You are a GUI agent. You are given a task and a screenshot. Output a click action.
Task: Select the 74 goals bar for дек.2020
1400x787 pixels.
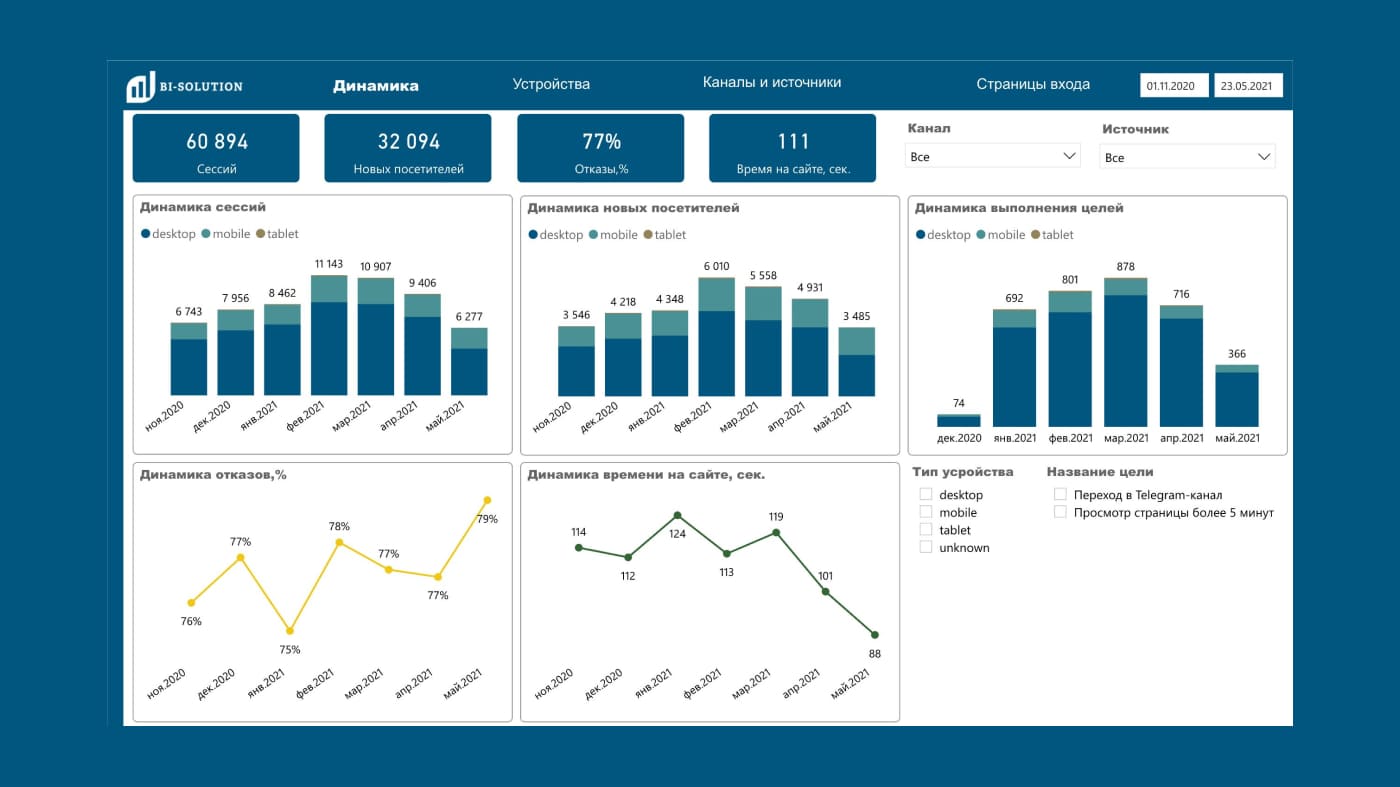[959, 421]
